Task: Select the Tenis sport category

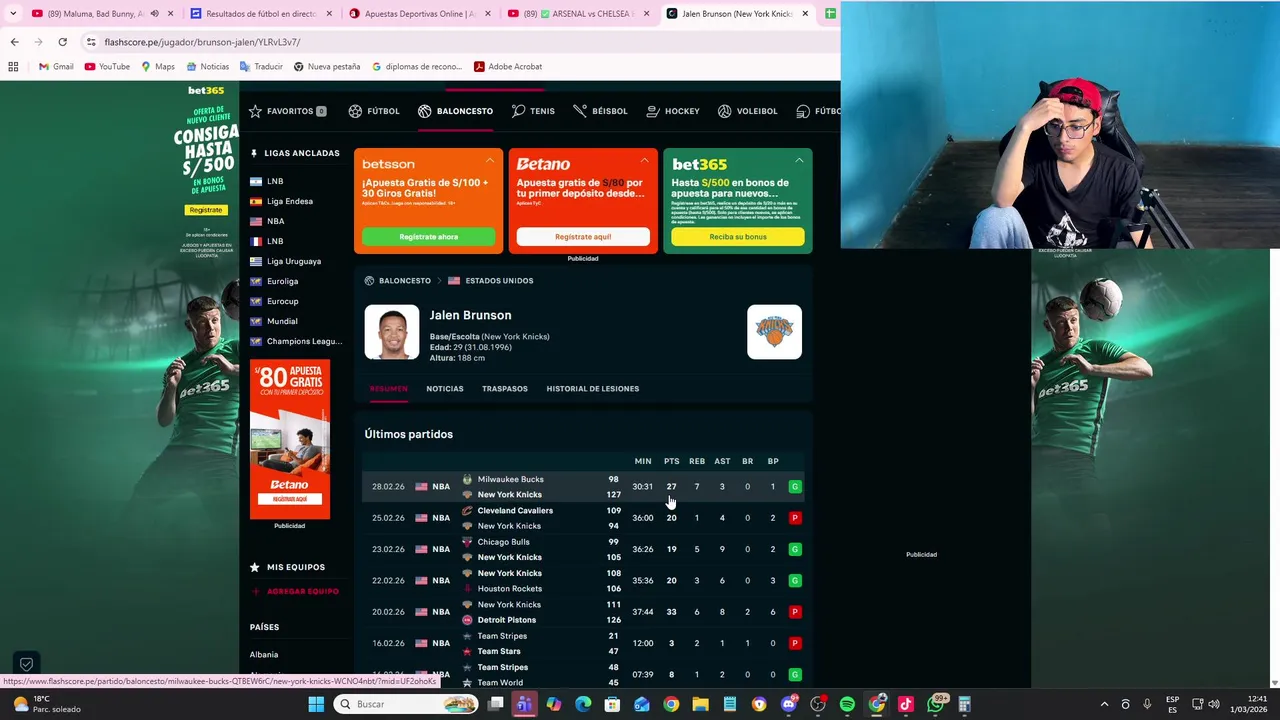Action: [533, 111]
